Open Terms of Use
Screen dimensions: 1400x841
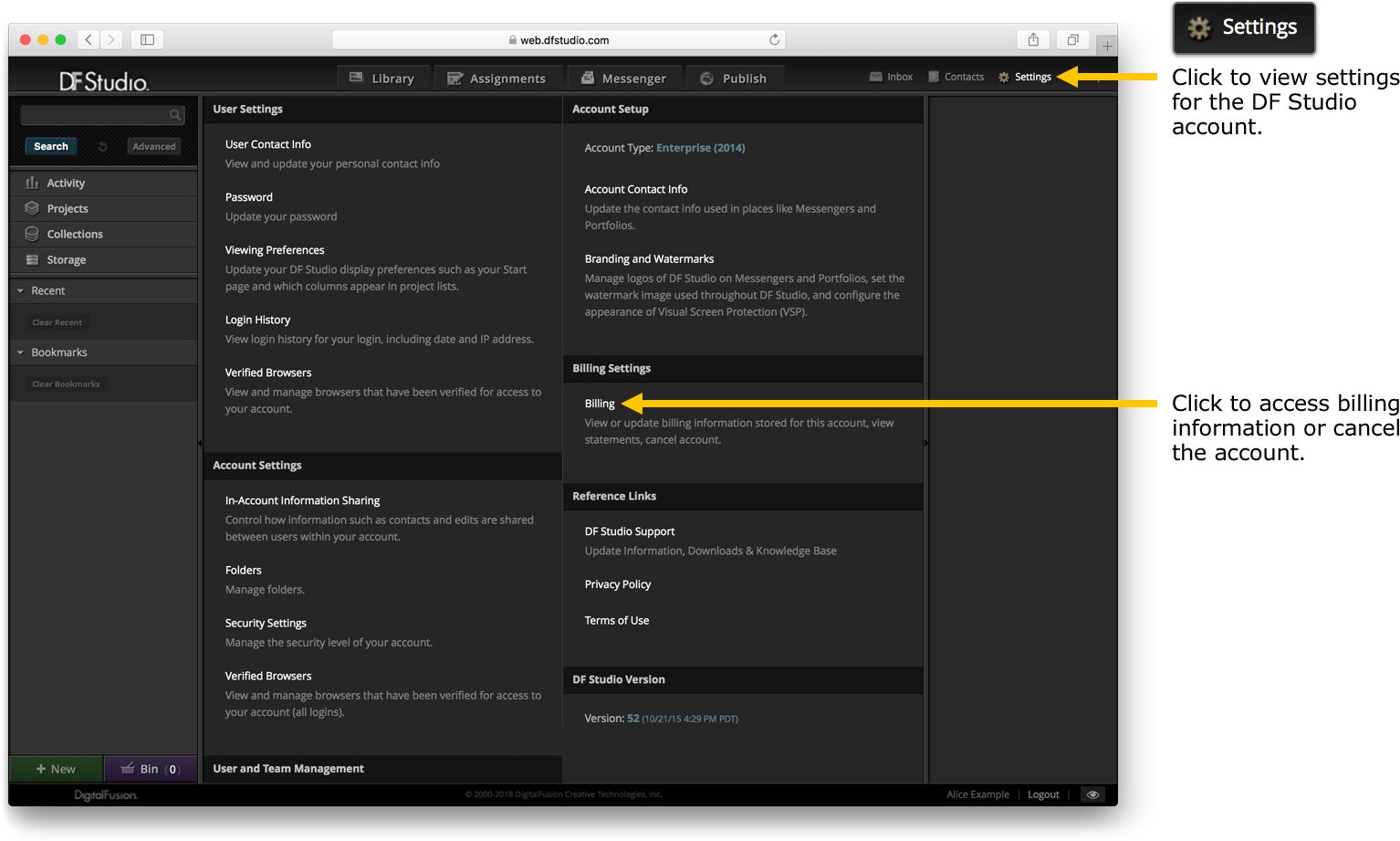coord(617,620)
